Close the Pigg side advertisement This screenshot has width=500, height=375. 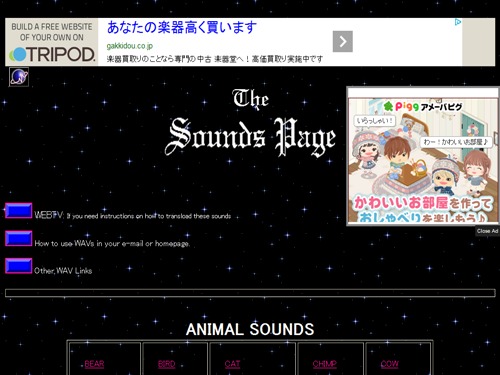coord(487,231)
